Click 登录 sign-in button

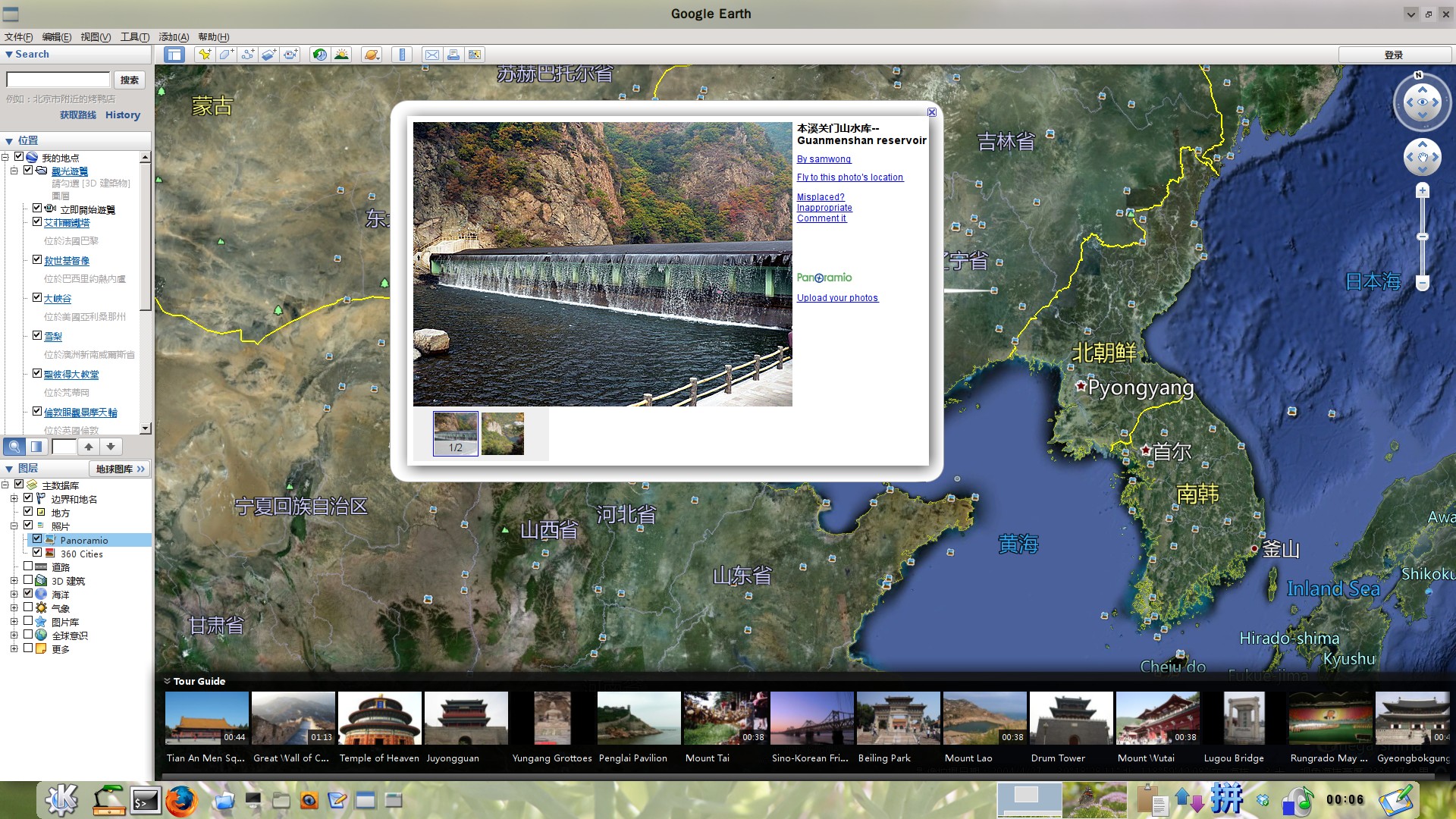pyautogui.click(x=1394, y=55)
